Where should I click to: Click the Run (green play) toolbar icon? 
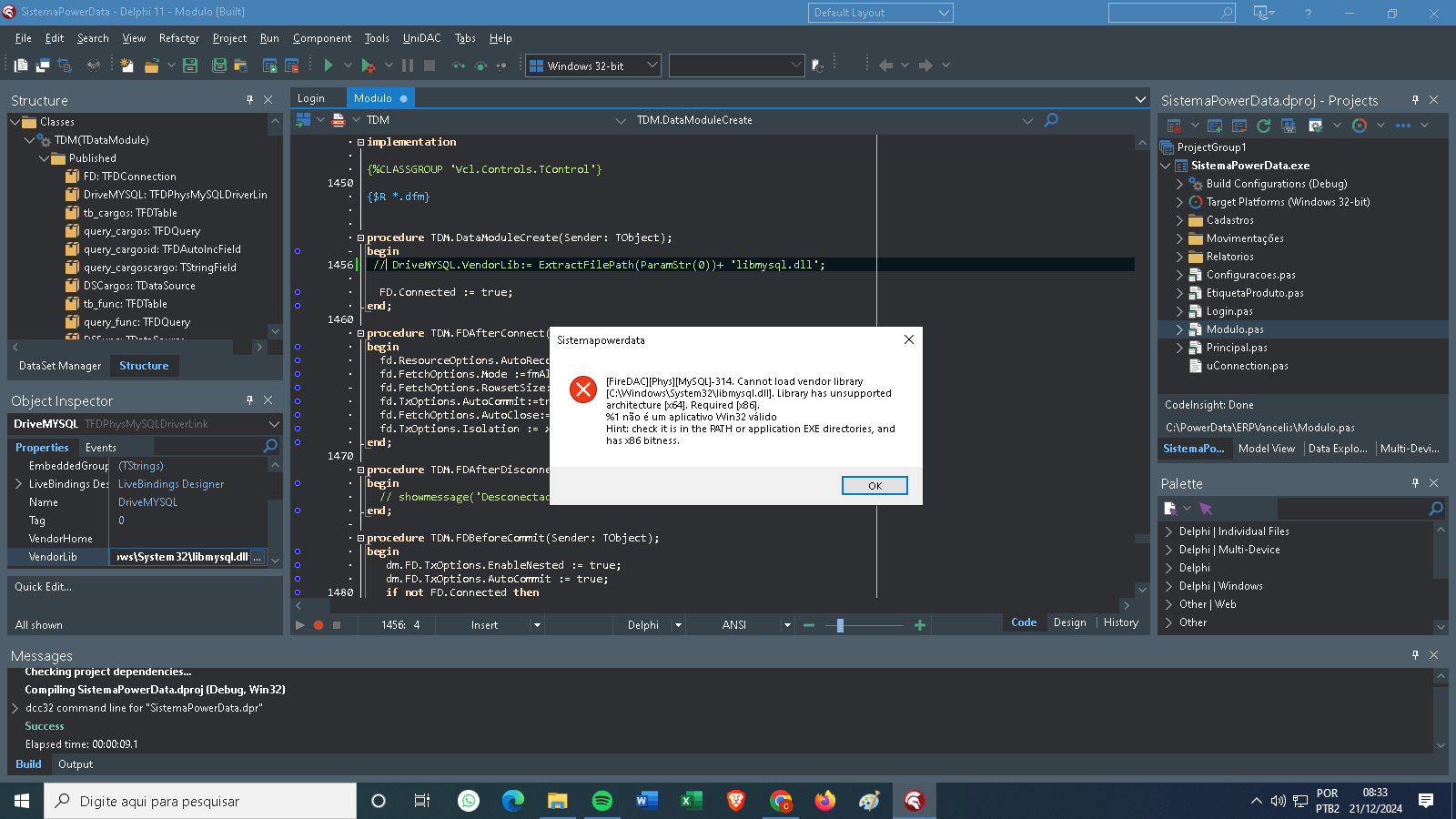(x=329, y=65)
